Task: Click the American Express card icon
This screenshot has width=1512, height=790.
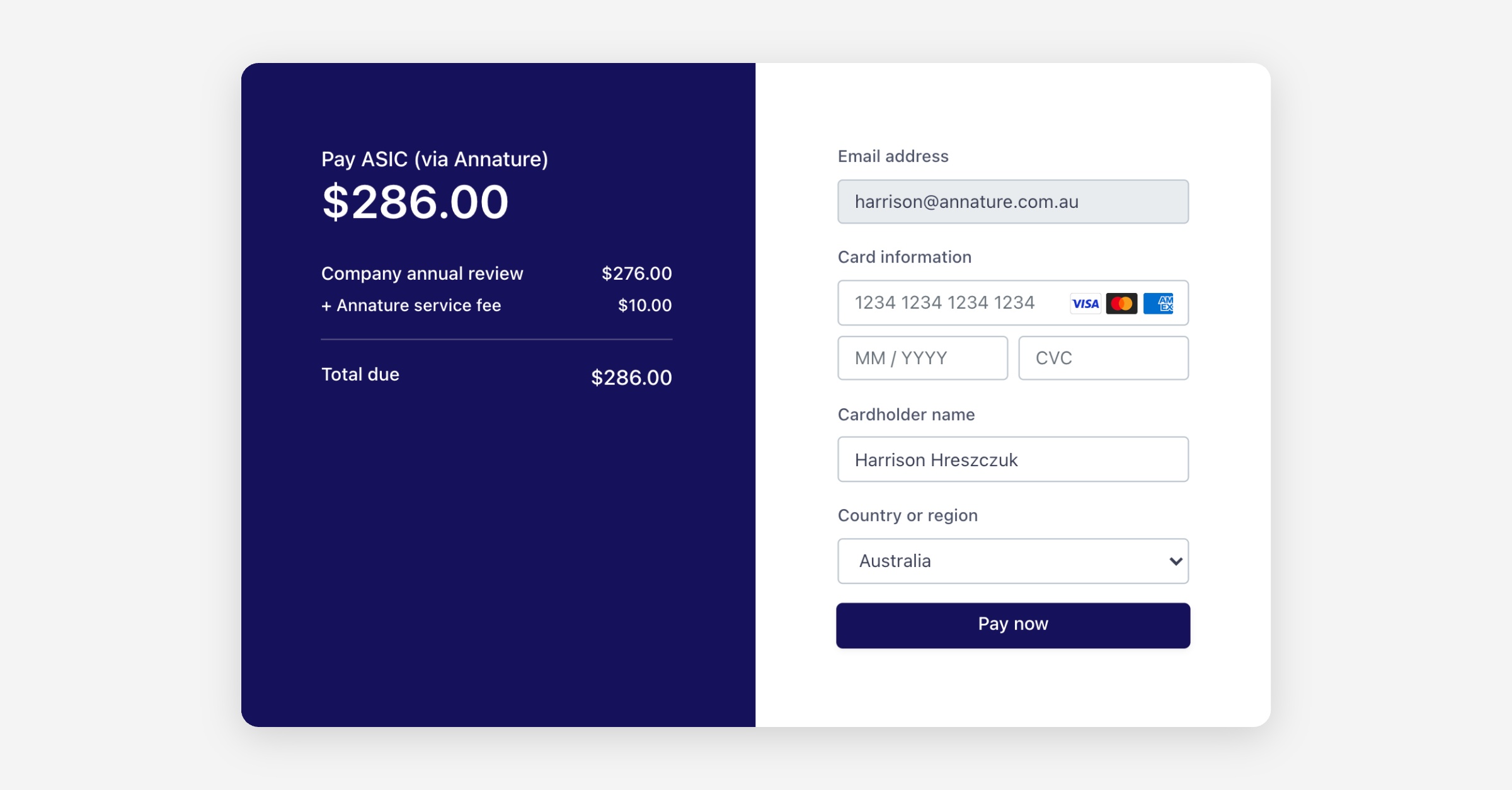Action: pos(1159,304)
